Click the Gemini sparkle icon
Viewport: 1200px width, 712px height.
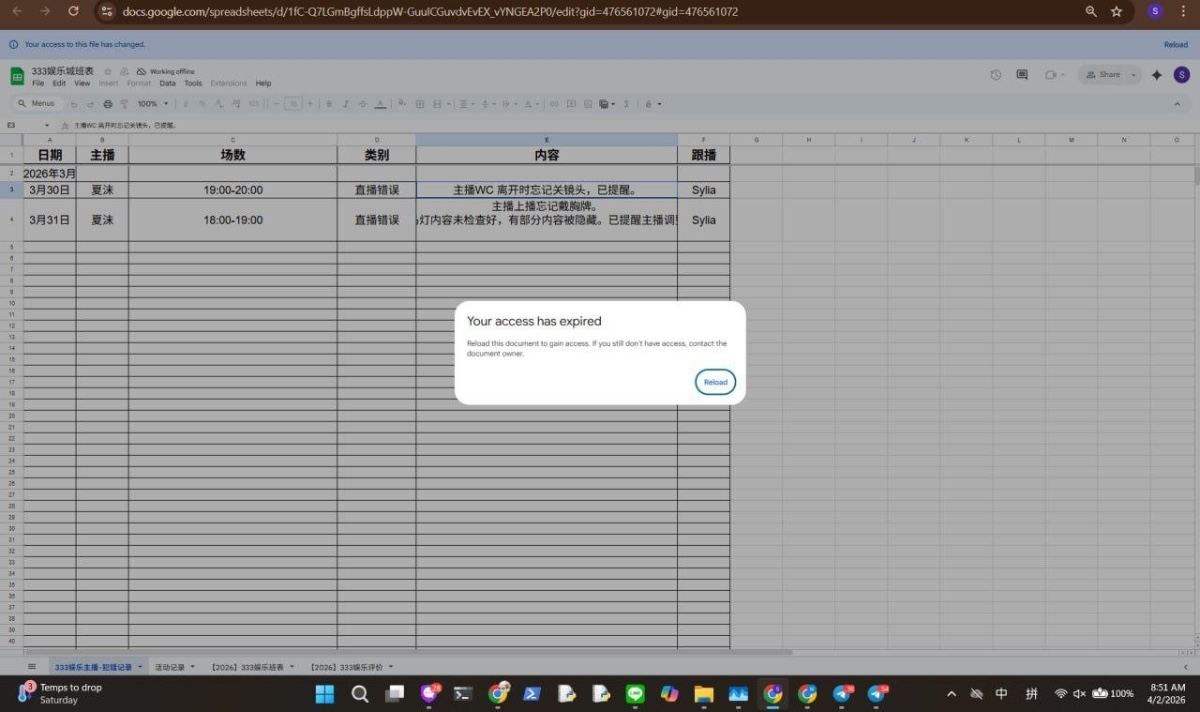pos(1157,75)
